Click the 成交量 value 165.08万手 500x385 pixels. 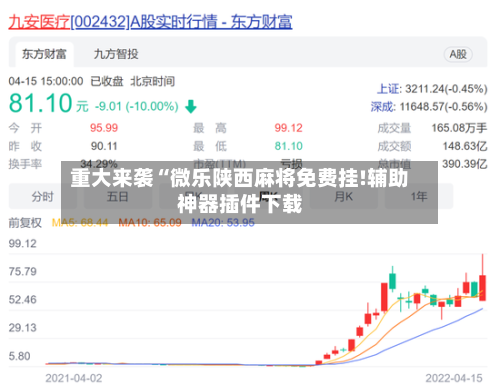coord(459,128)
